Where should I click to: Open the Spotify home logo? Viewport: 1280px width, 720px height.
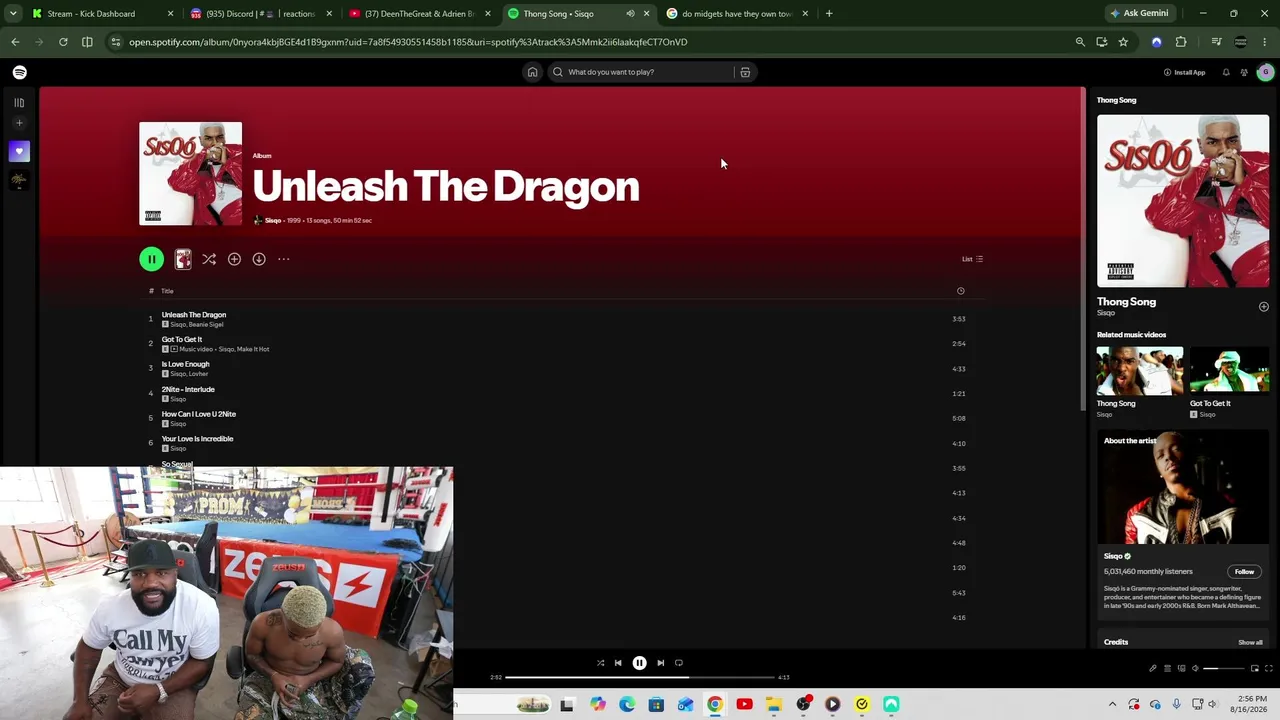click(20, 72)
